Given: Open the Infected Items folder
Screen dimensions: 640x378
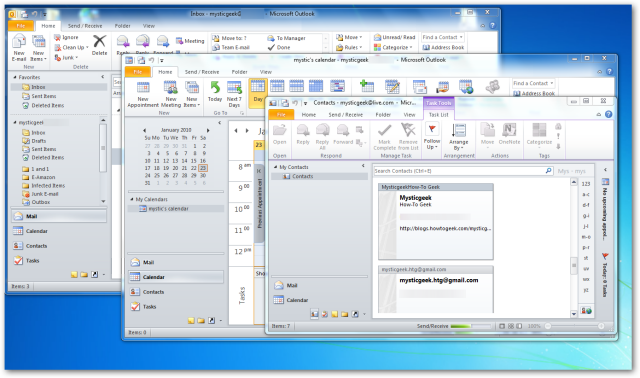Looking at the screenshot, I should pos(44,185).
